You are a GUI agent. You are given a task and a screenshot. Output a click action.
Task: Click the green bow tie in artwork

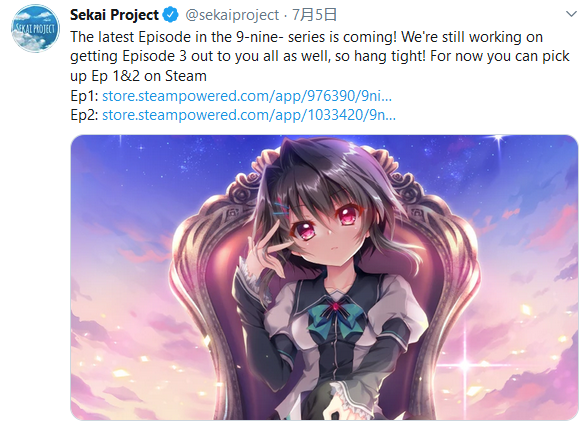tap(336, 313)
